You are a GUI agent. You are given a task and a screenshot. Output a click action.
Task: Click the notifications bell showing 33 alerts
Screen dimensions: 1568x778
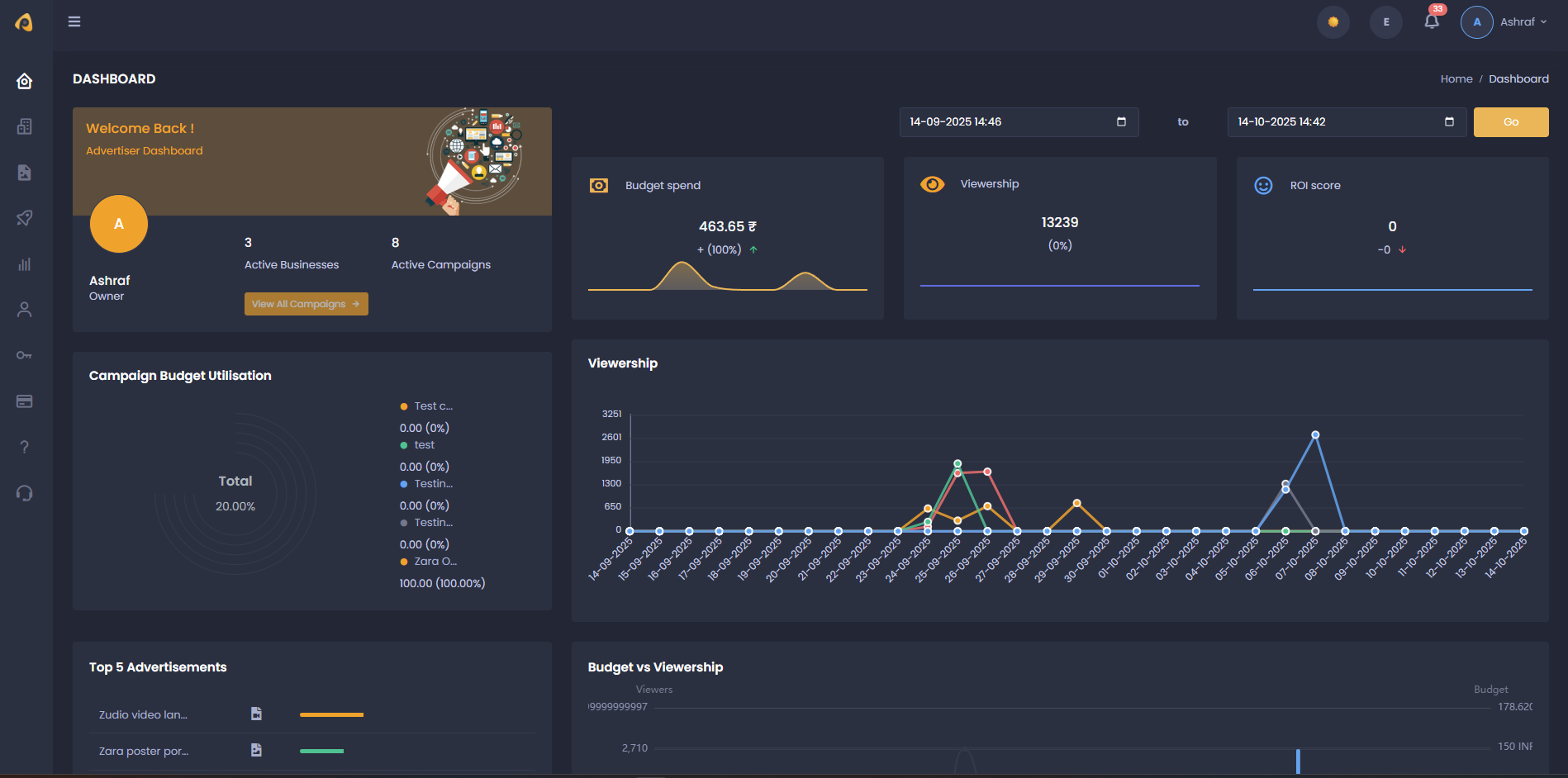pyautogui.click(x=1432, y=21)
